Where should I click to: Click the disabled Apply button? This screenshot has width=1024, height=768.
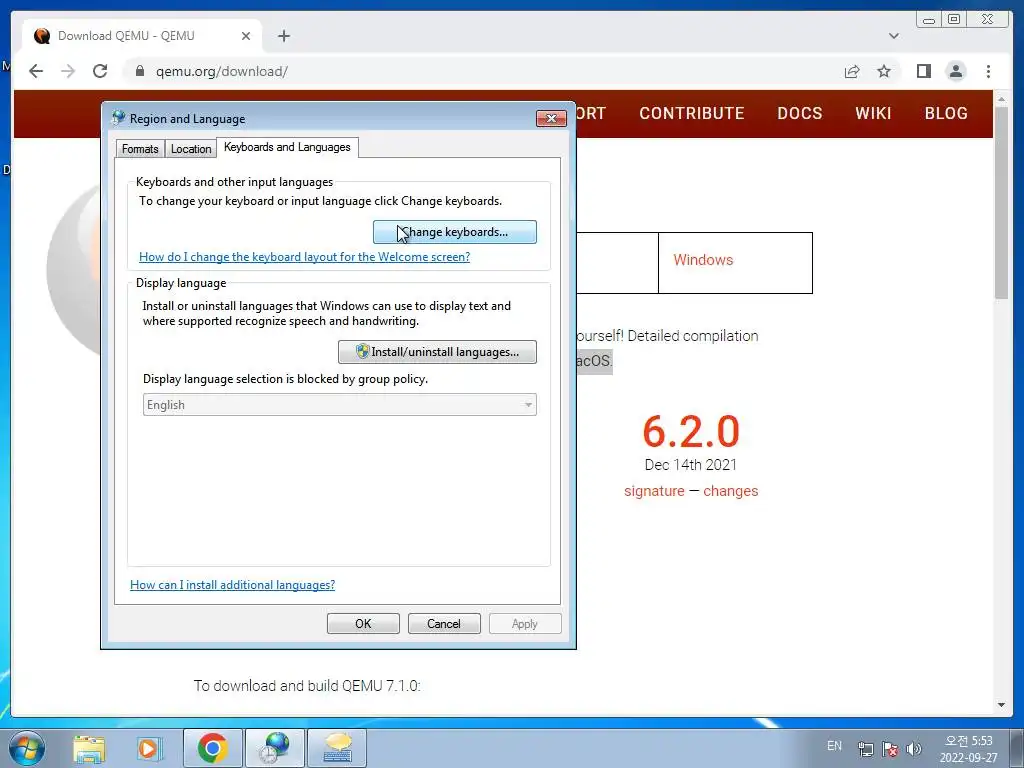[x=525, y=624]
